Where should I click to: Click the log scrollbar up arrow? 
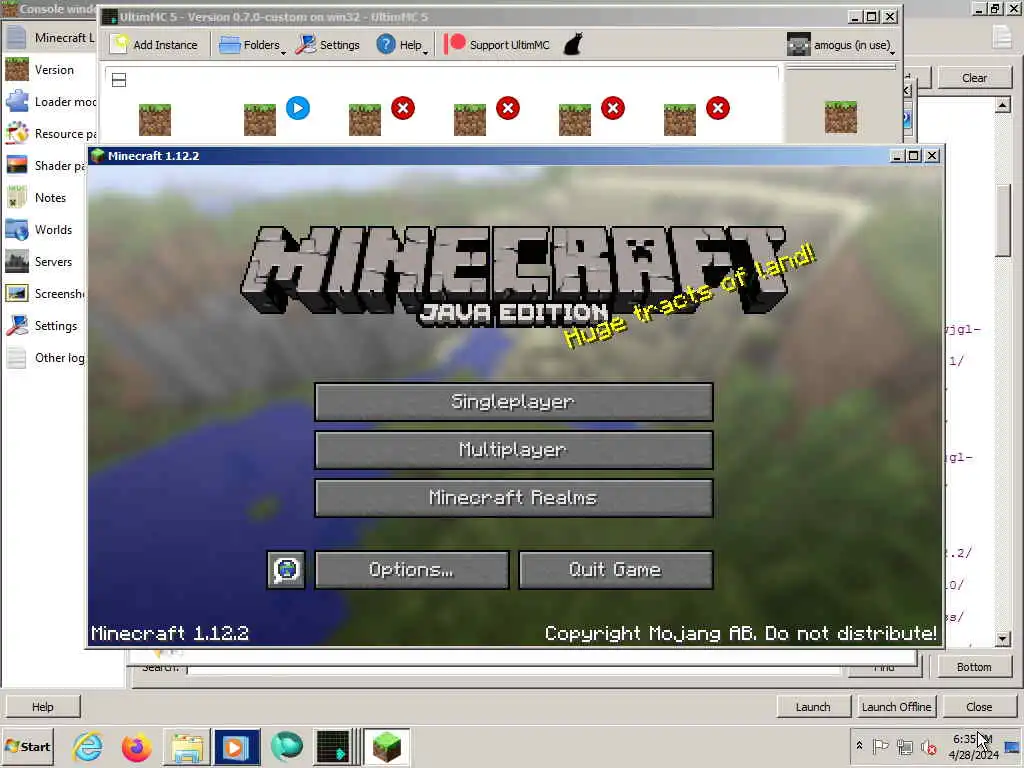pos(1002,105)
